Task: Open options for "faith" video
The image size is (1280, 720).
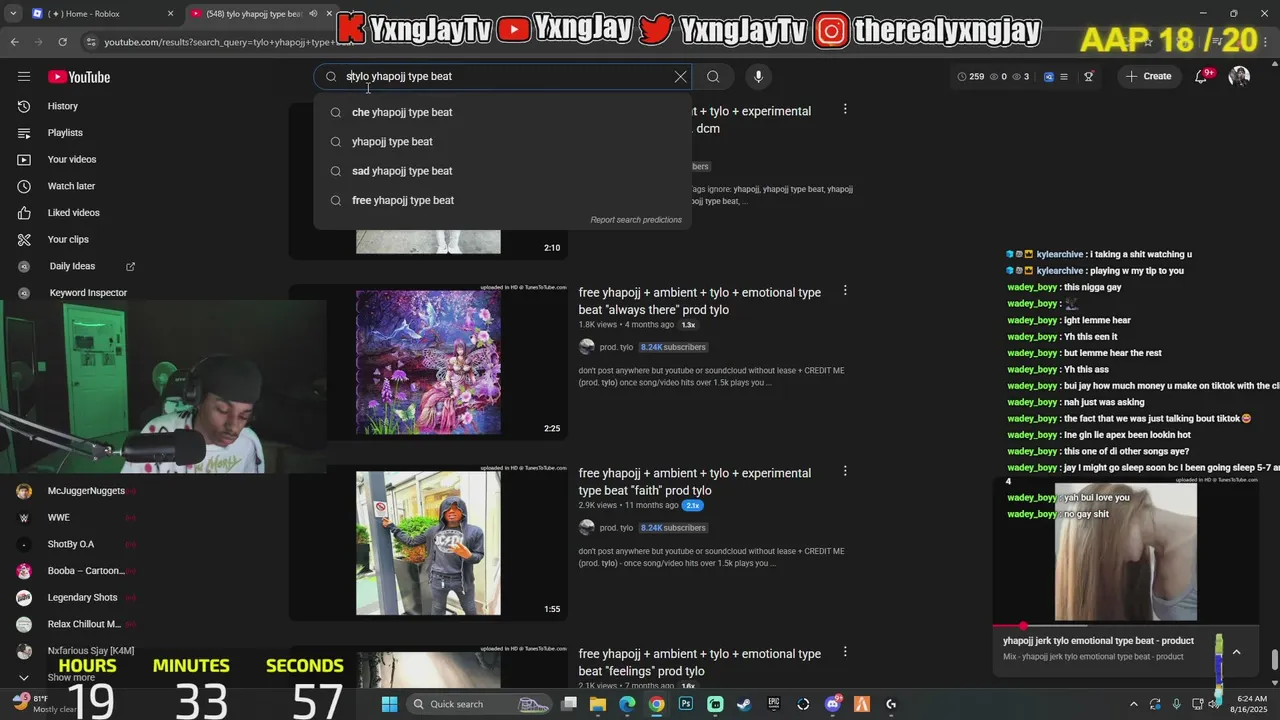Action: click(845, 471)
